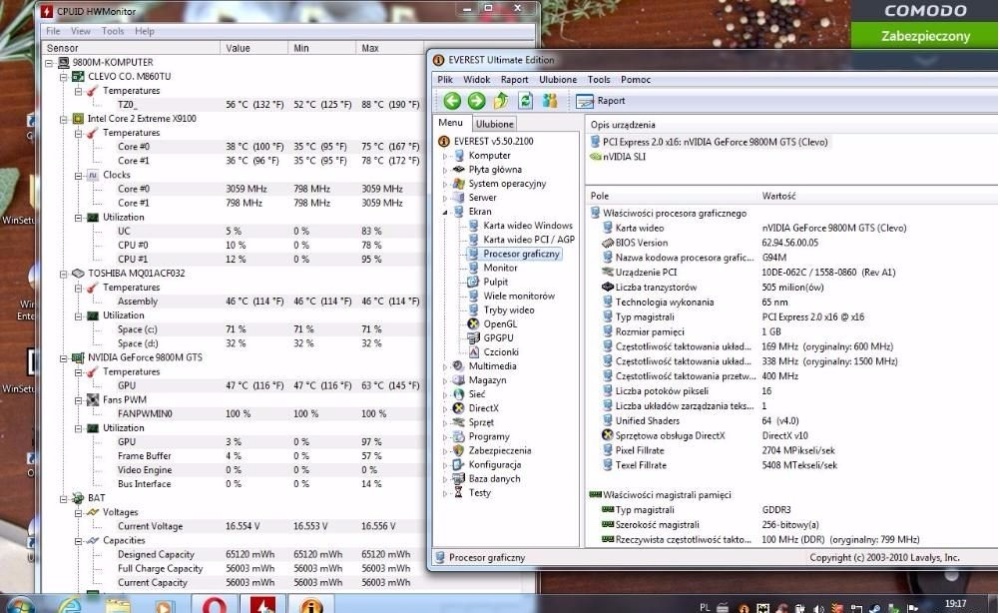Viewport: 1000px width, 613px height.
Task: Open the Tools menu in HWMonitor
Action: pos(112,31)
